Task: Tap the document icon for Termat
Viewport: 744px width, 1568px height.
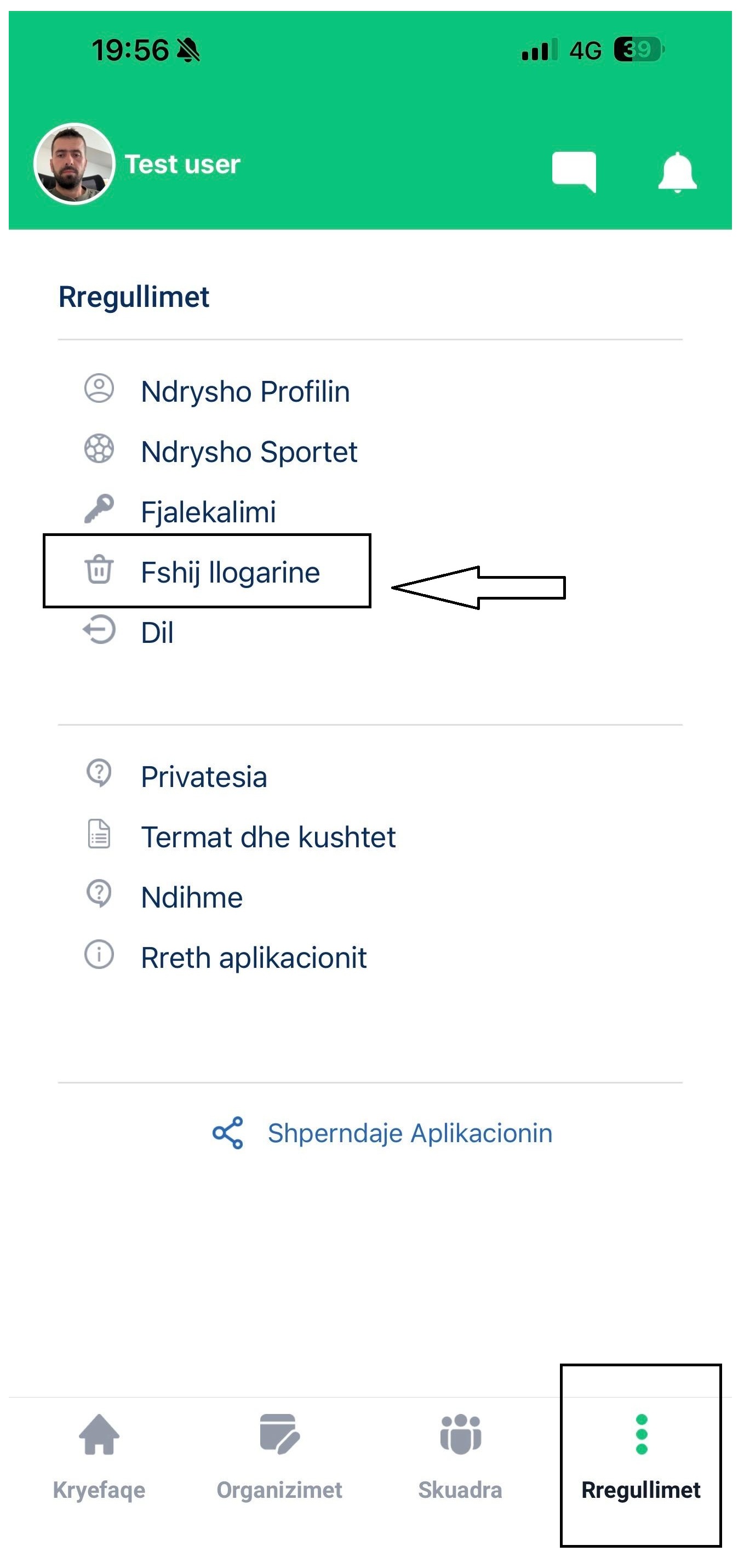Action: click(99, 835)
